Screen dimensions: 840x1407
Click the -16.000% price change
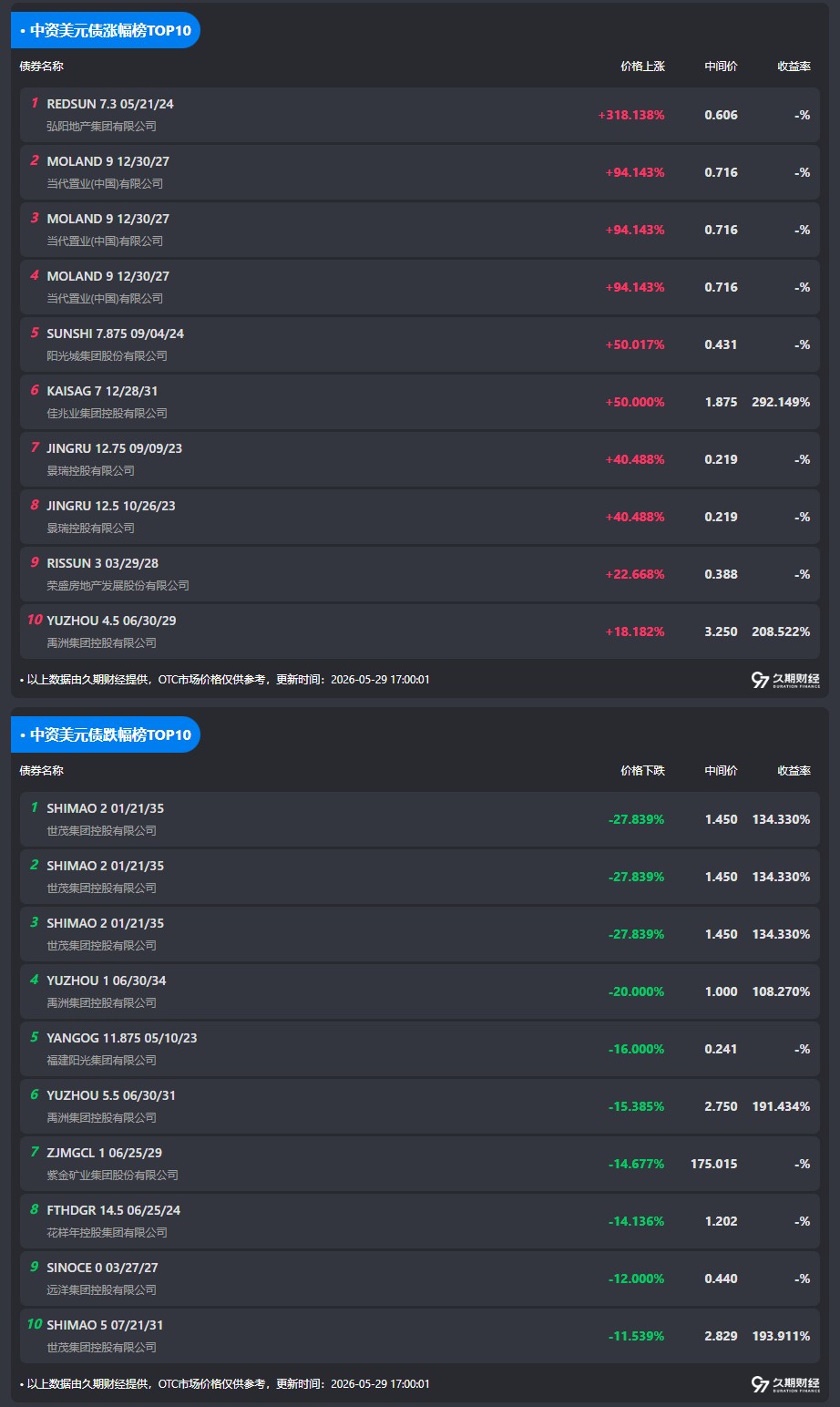coord(637,1050)
